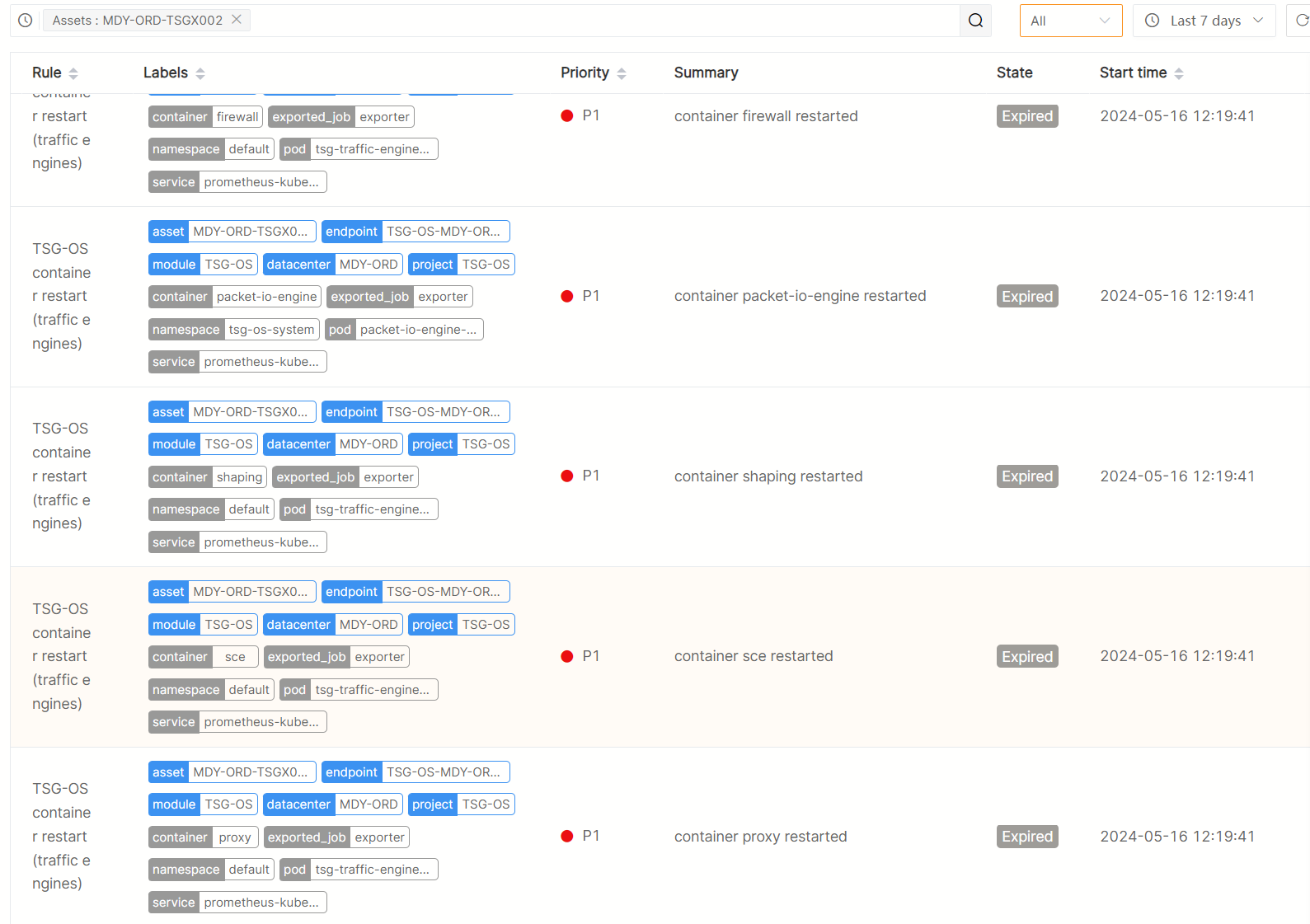1310x924 pixels.
Task: Open the container proxy restarted summary
Action: pos(760,837)
